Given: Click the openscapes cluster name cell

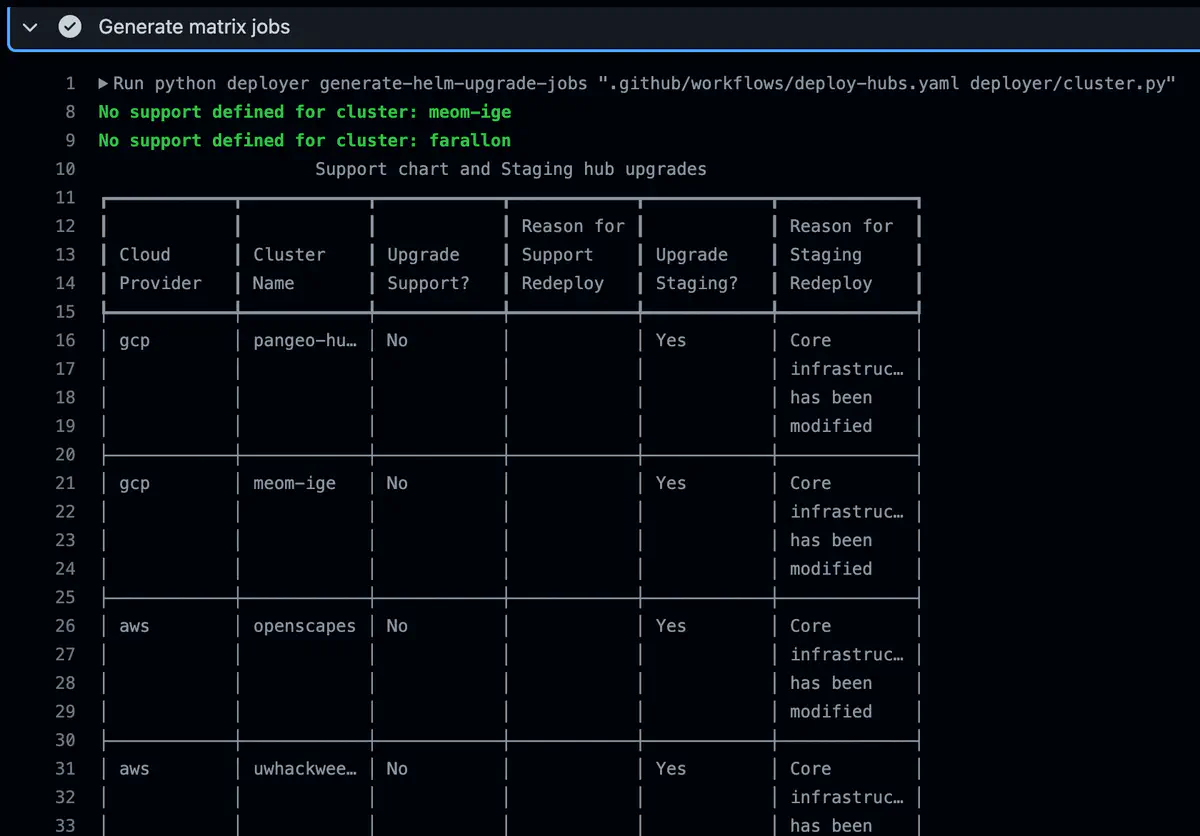Looking at the screenshot, I should [x=304, y=626].
